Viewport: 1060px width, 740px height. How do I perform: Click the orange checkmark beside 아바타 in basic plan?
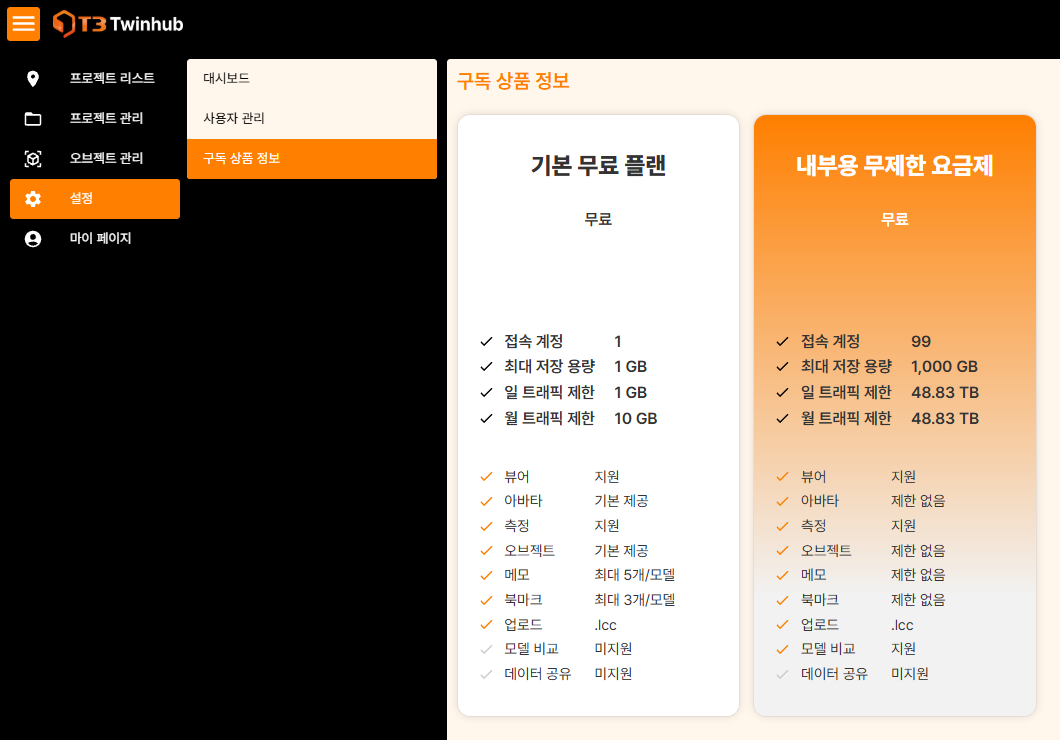(486, 501)
